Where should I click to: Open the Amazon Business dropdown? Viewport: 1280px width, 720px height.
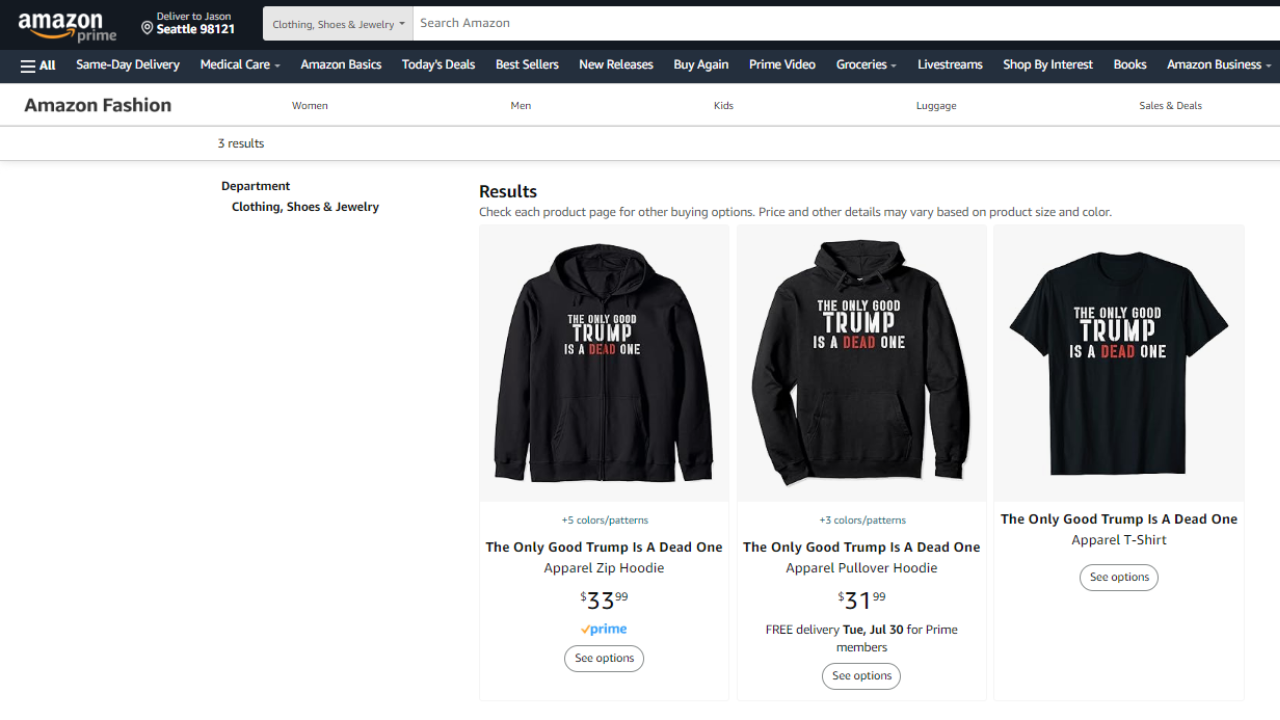1218,65
